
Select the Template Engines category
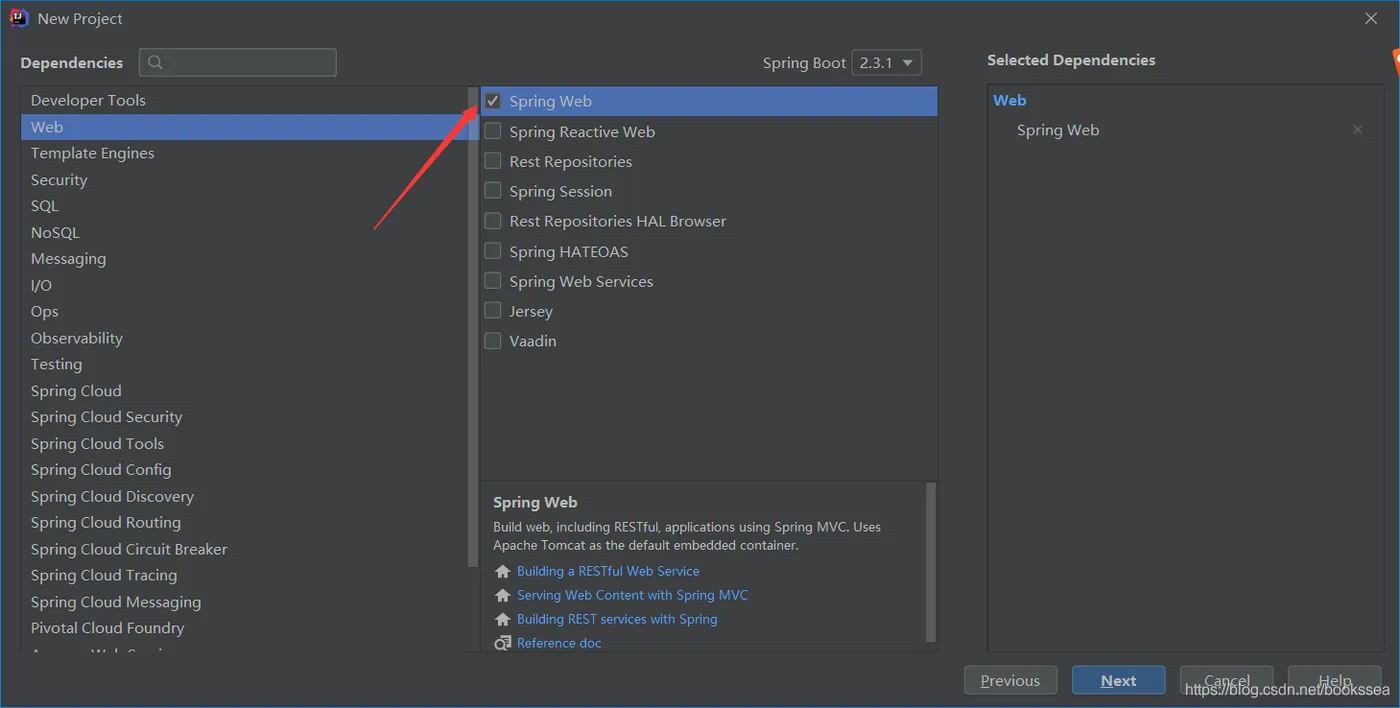[x=92, y=153]
